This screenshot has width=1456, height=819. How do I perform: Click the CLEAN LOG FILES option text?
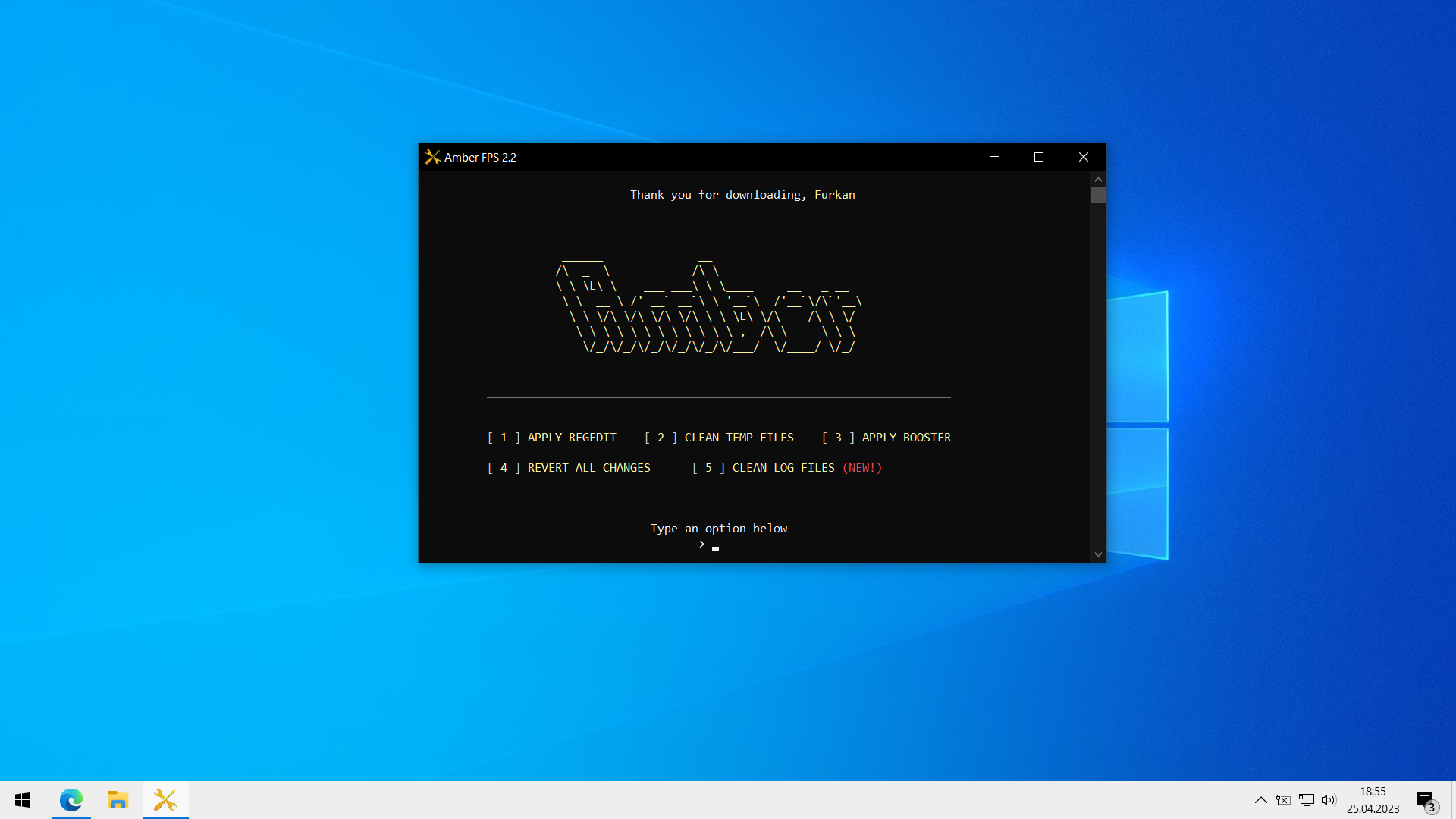coord(783,468)
